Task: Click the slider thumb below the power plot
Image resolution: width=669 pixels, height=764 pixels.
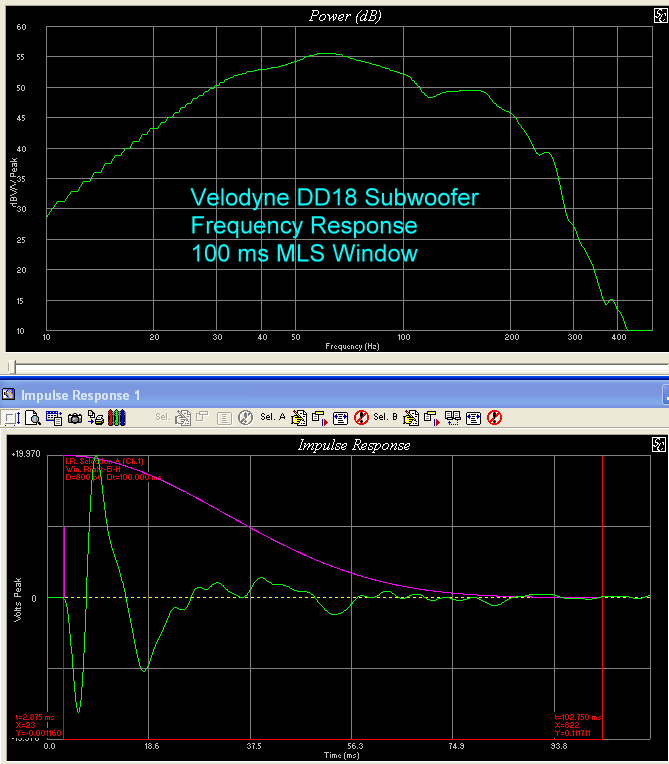Action: coord(10,368)
